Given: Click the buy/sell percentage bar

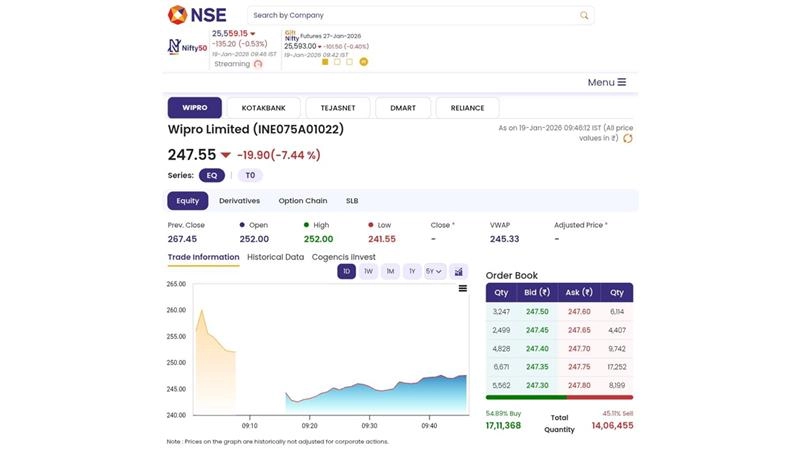Looking at the screenshot, I should pos(559,397).
